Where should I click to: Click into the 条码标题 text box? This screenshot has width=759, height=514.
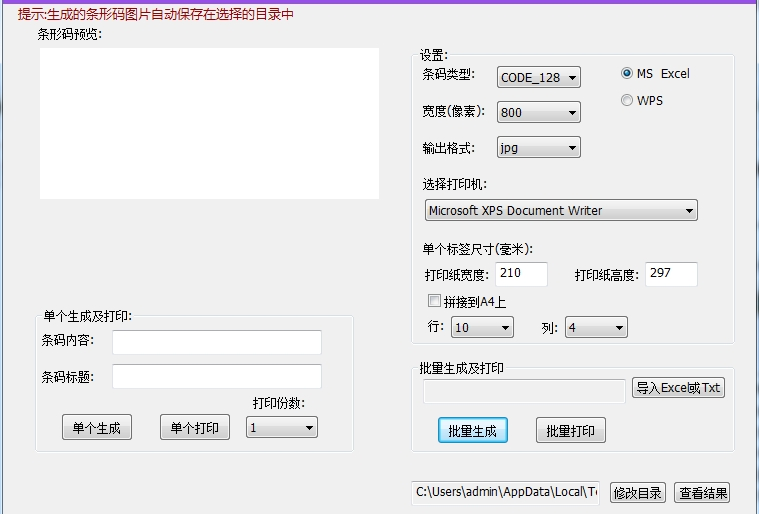[x=217, y=377]
